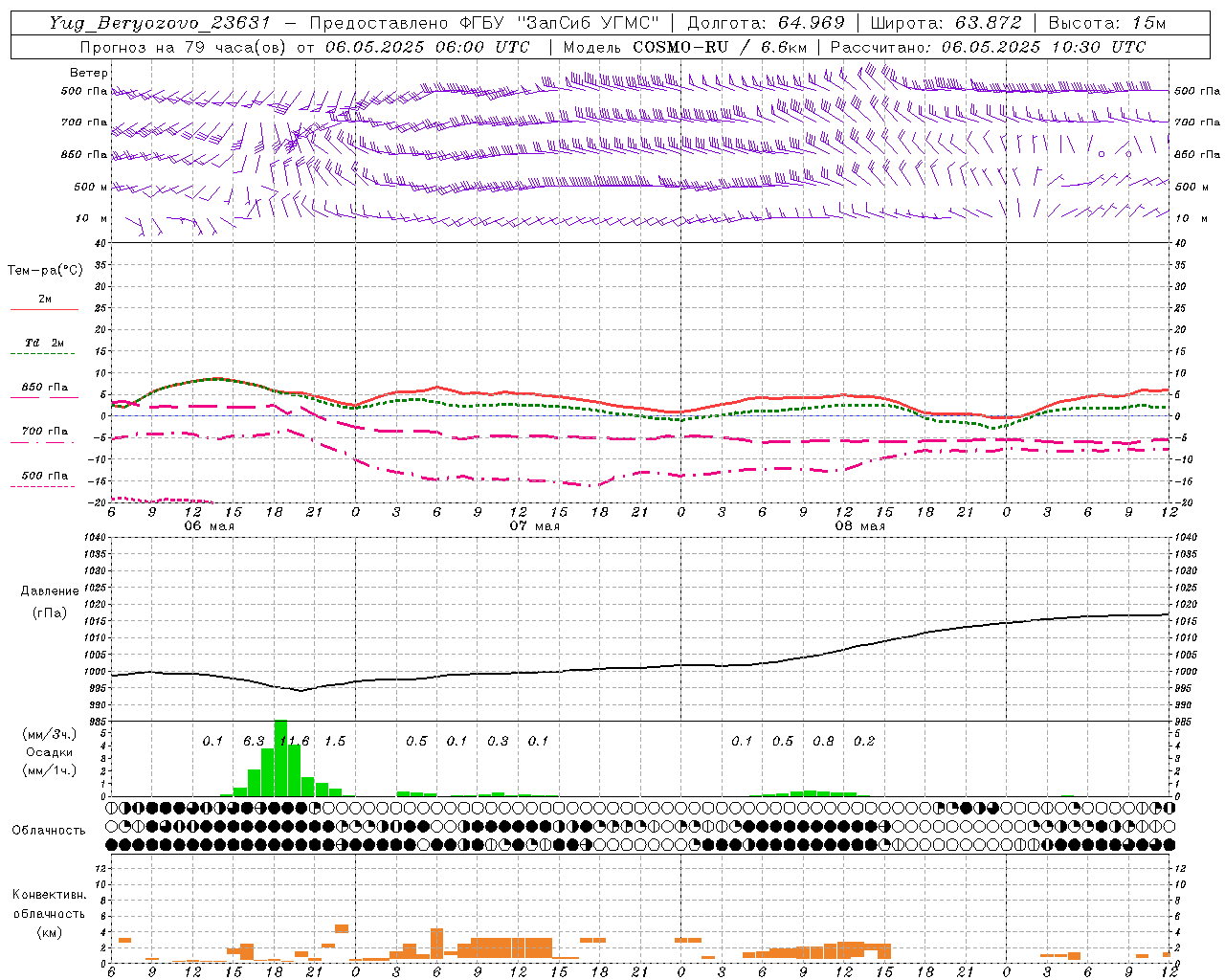Click the "Ветер" wind panel label
This screenshot has height=980, width=1225.
[x=89, y=73]
